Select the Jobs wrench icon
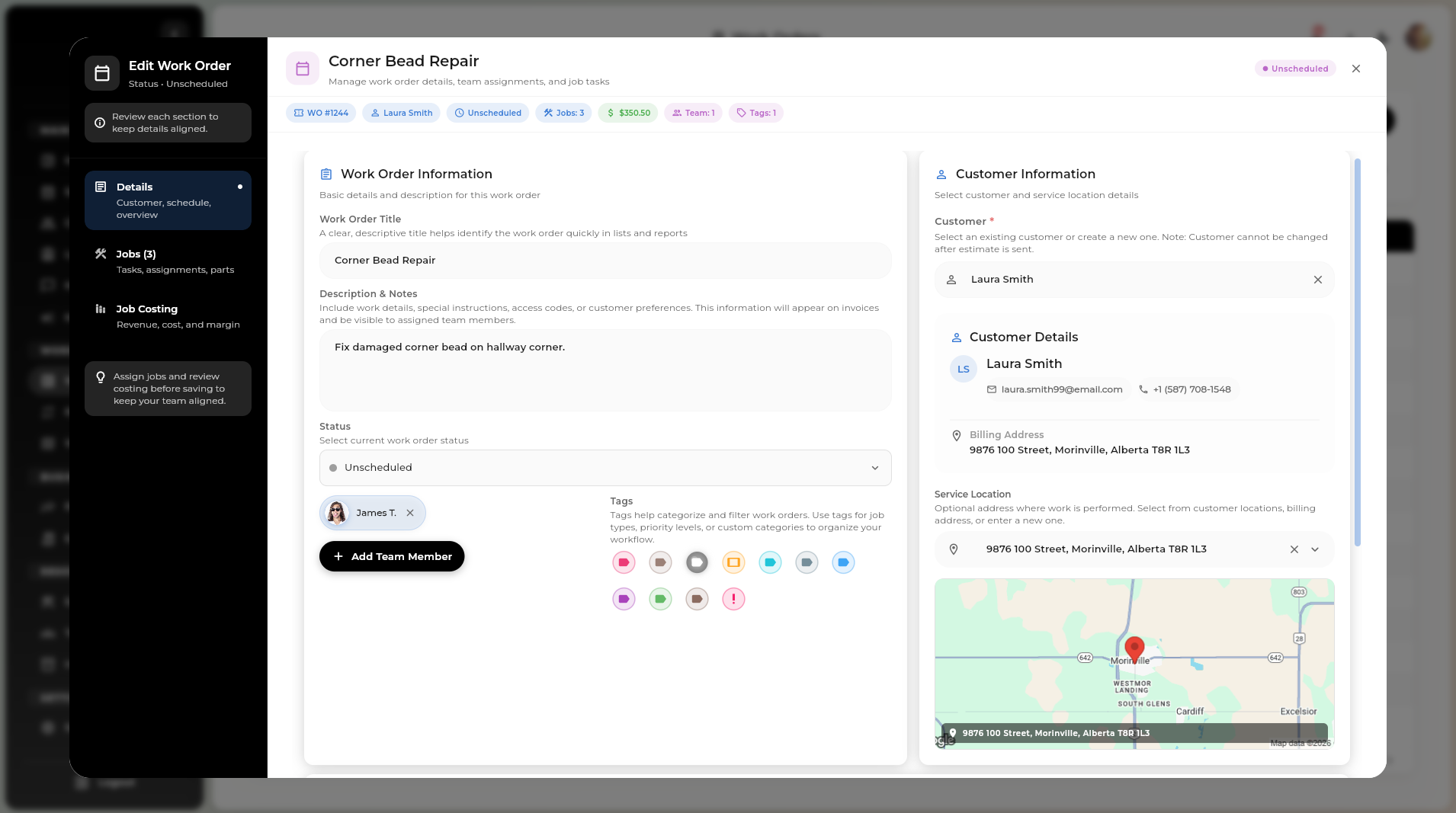Image resolution: width=1456 pixels, height=813 pixels. pyautogui.click(x=101, y=254)
